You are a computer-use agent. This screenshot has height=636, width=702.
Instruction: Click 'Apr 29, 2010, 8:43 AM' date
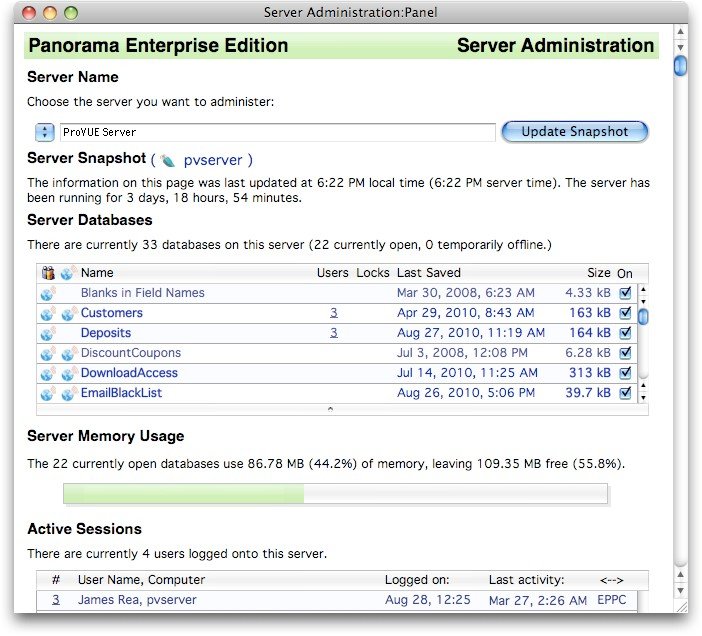(x=466, y=313)
